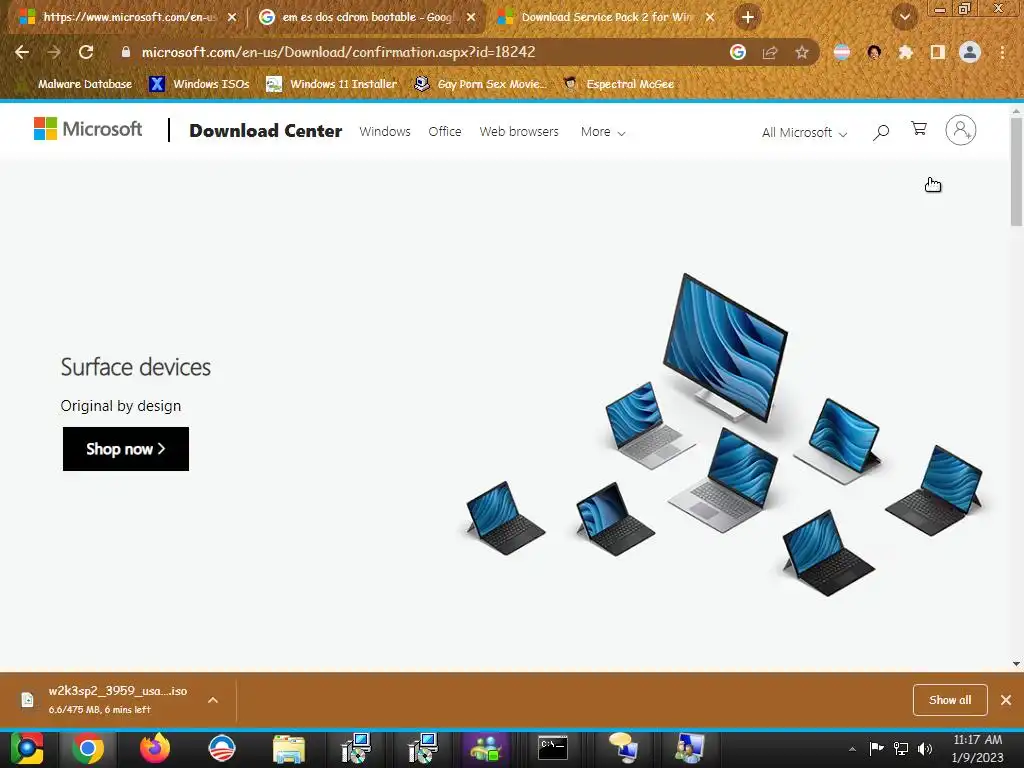Screen dimensions: 1024x768
Task: Open the Web browsers navigation item
Action: click(x=519, y=131)
